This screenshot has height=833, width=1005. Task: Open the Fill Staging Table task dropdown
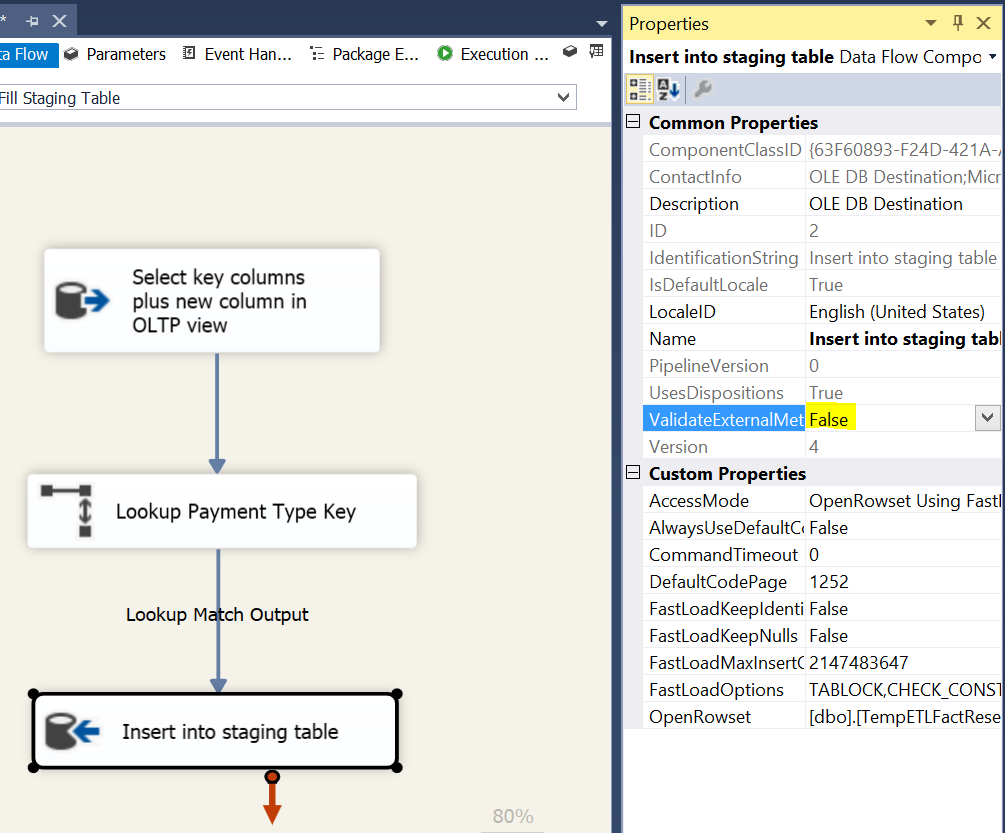coord(563,98)
